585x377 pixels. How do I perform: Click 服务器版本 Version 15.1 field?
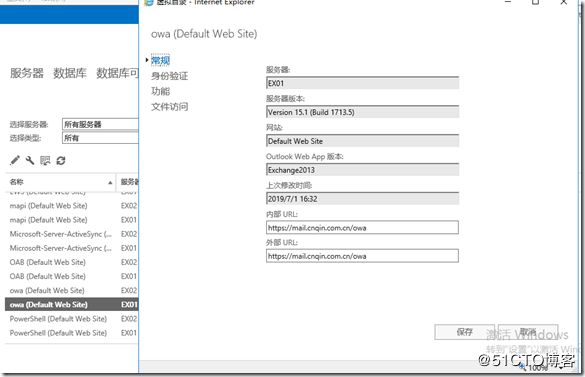coord(362,112)
